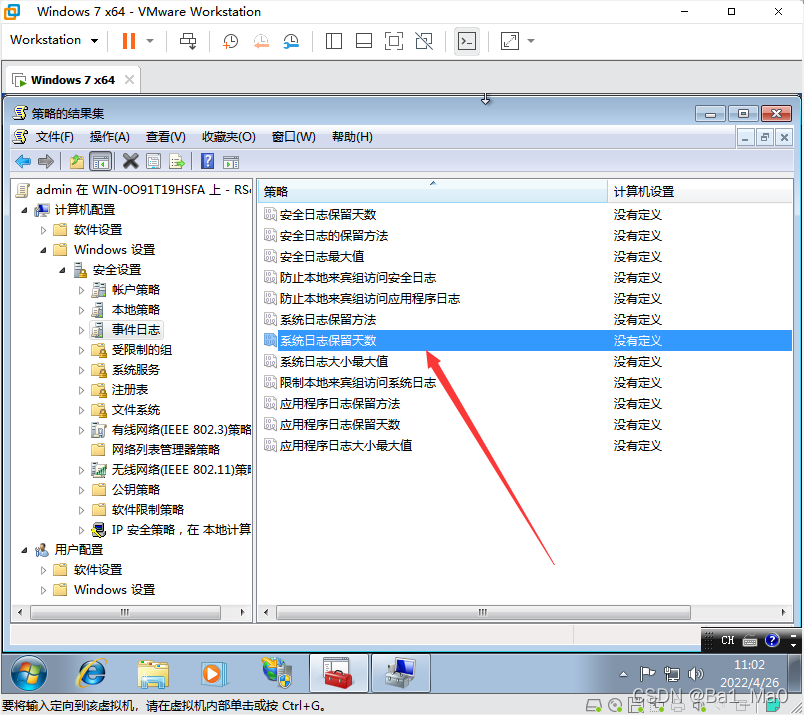Screen dimensions: 804x715
Task: Sort by the 策略 column header
Action: (x=432, y=192)
